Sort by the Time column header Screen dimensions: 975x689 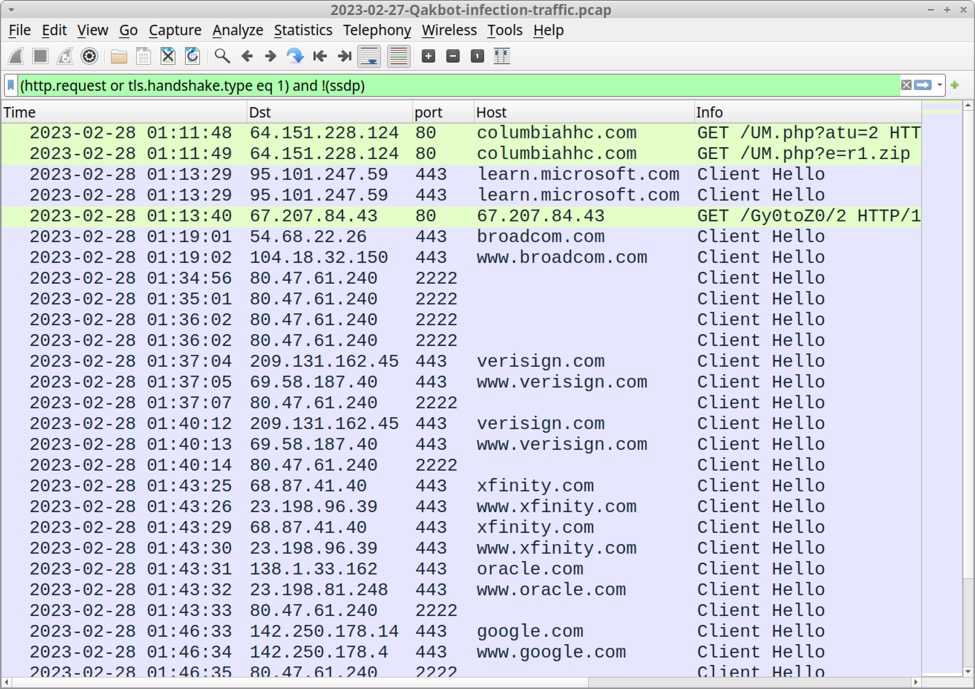point(124,112)
